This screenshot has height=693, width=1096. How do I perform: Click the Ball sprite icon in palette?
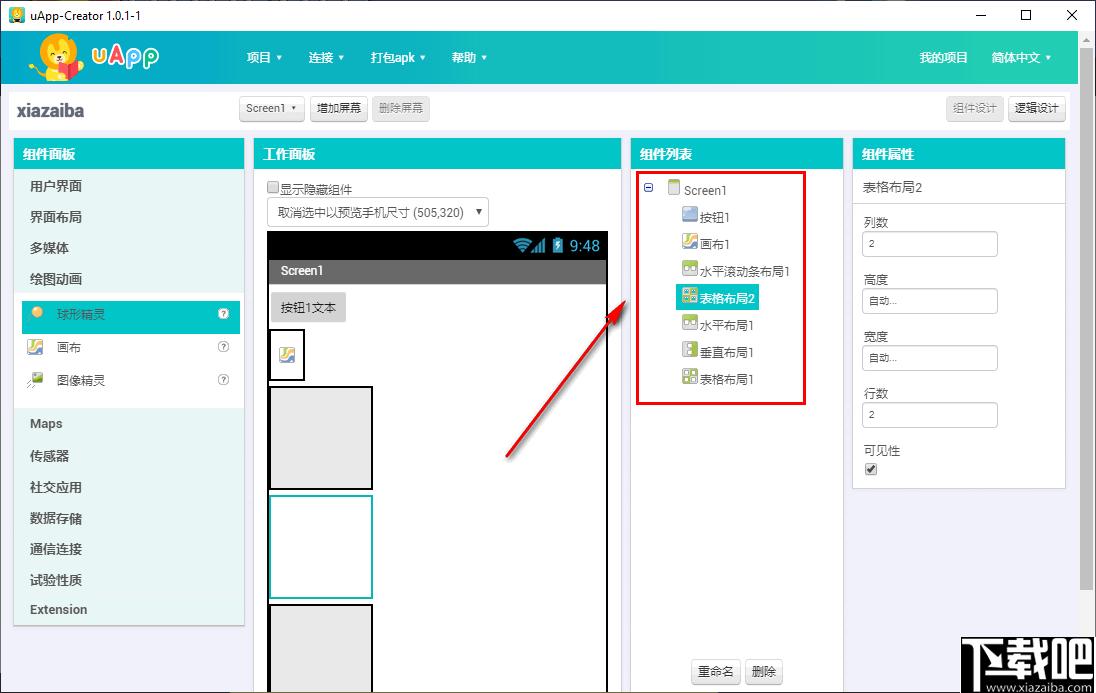[38, 313]
